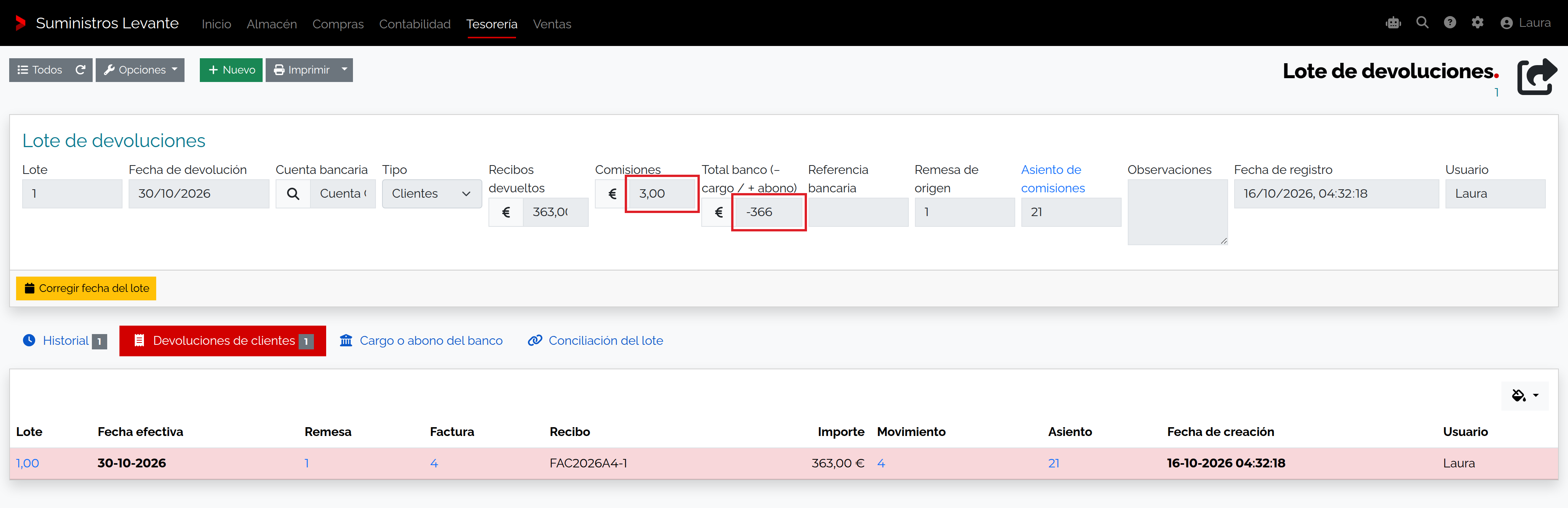Click the search magnifier in the top bar
The width and height of the screenshot is (1568, 508).
(1422, 23)
